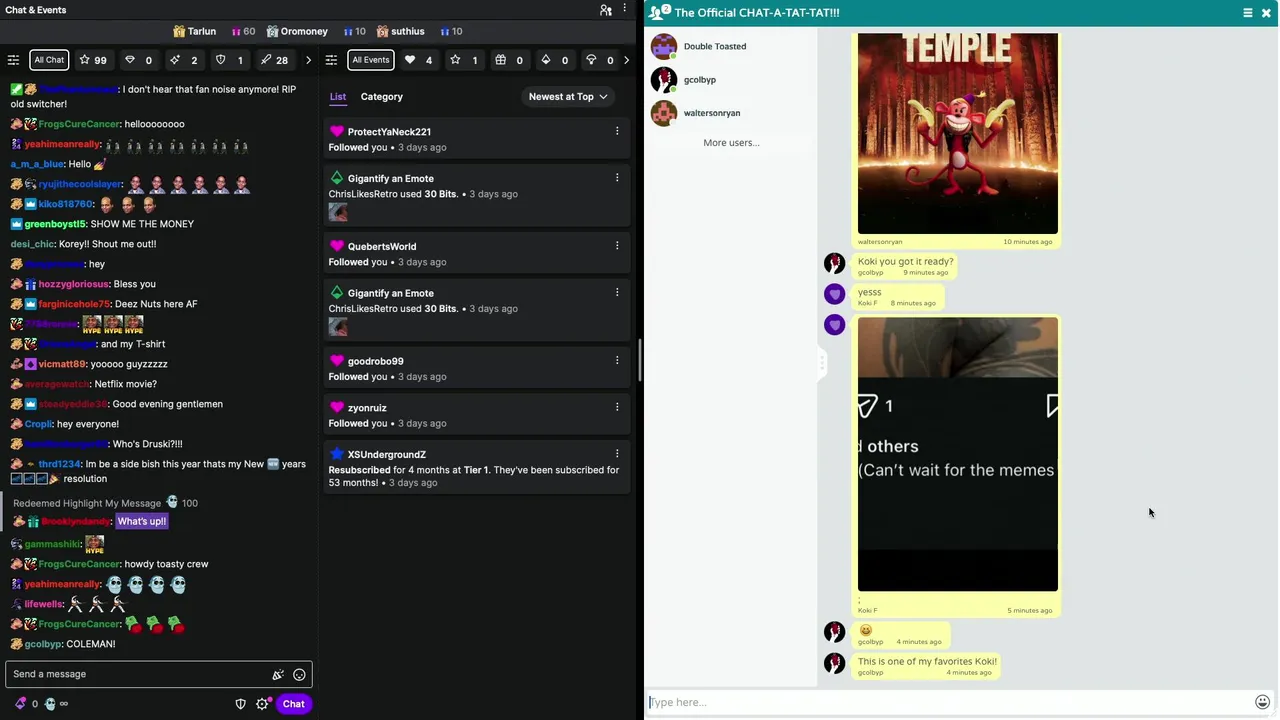
Task: Click the thrd1234 username in chat
Action: 59,464
